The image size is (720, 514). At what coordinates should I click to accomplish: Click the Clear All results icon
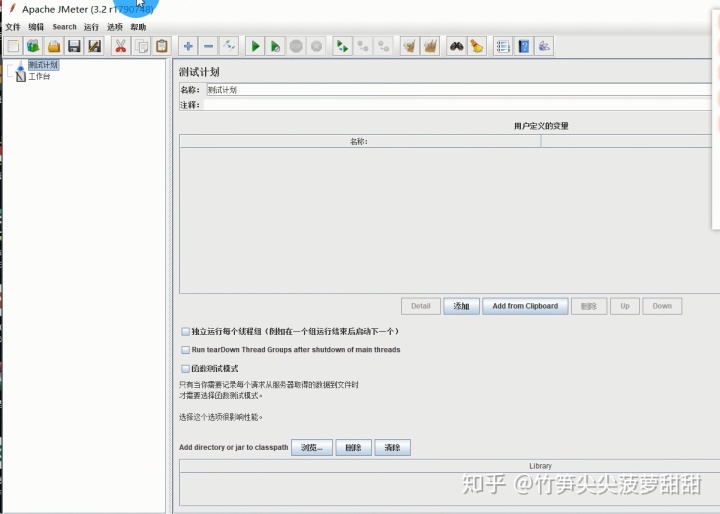click(430, 46)
